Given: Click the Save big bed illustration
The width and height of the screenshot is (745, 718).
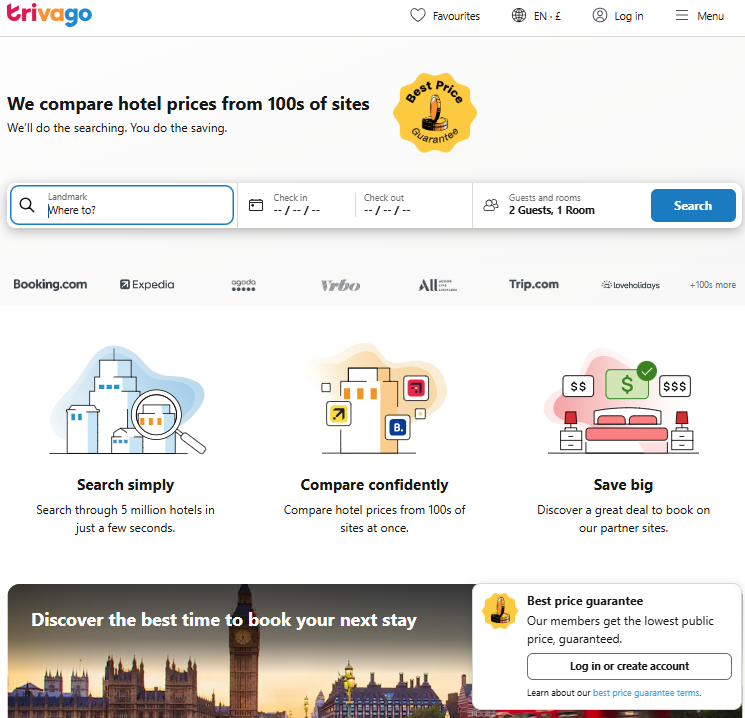Looking at the screenshot, I should tap(623, 402).
